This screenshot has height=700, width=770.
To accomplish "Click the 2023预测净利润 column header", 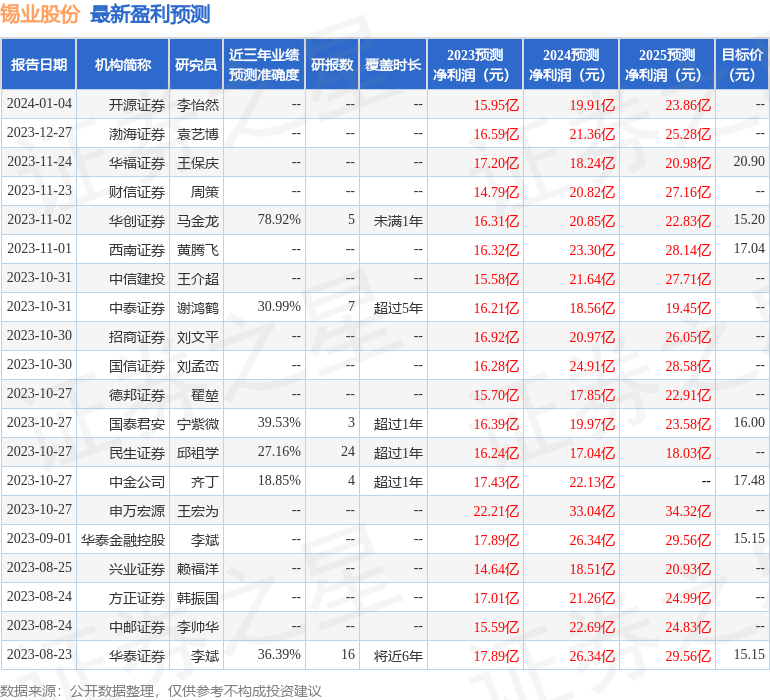I will click(475, 64).
